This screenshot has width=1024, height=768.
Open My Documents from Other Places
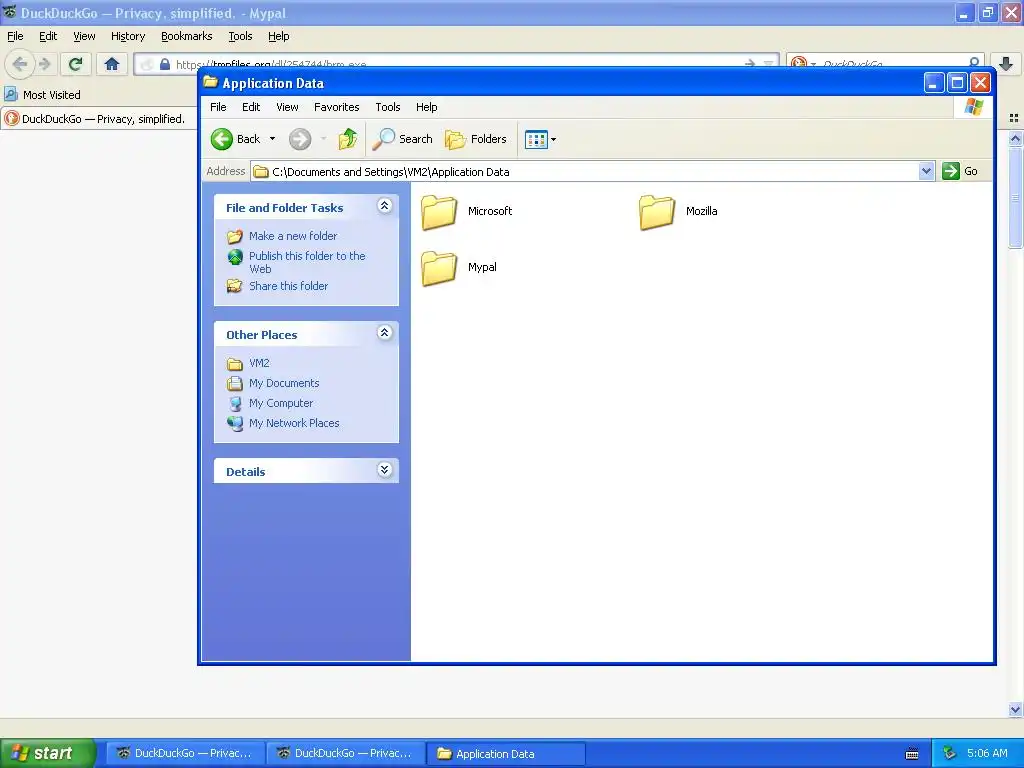click(x=284, y=383)
